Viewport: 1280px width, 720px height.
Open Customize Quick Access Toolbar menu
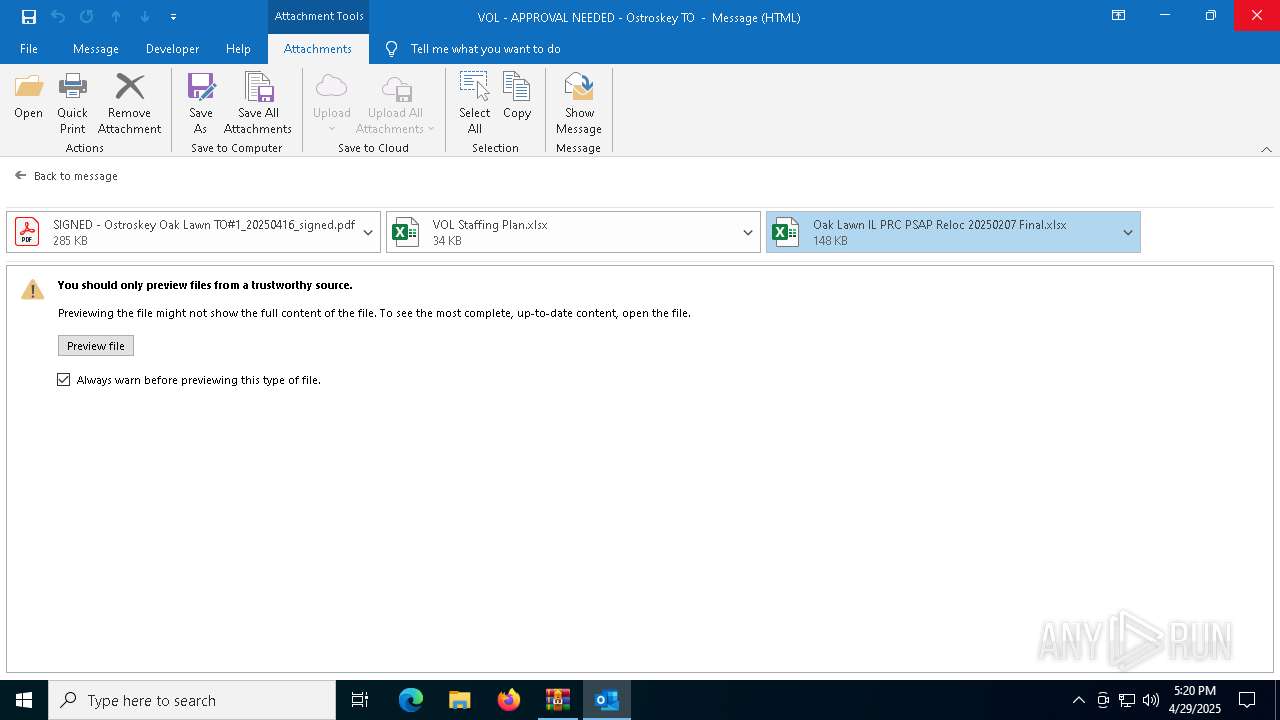(x=173, y=17)
